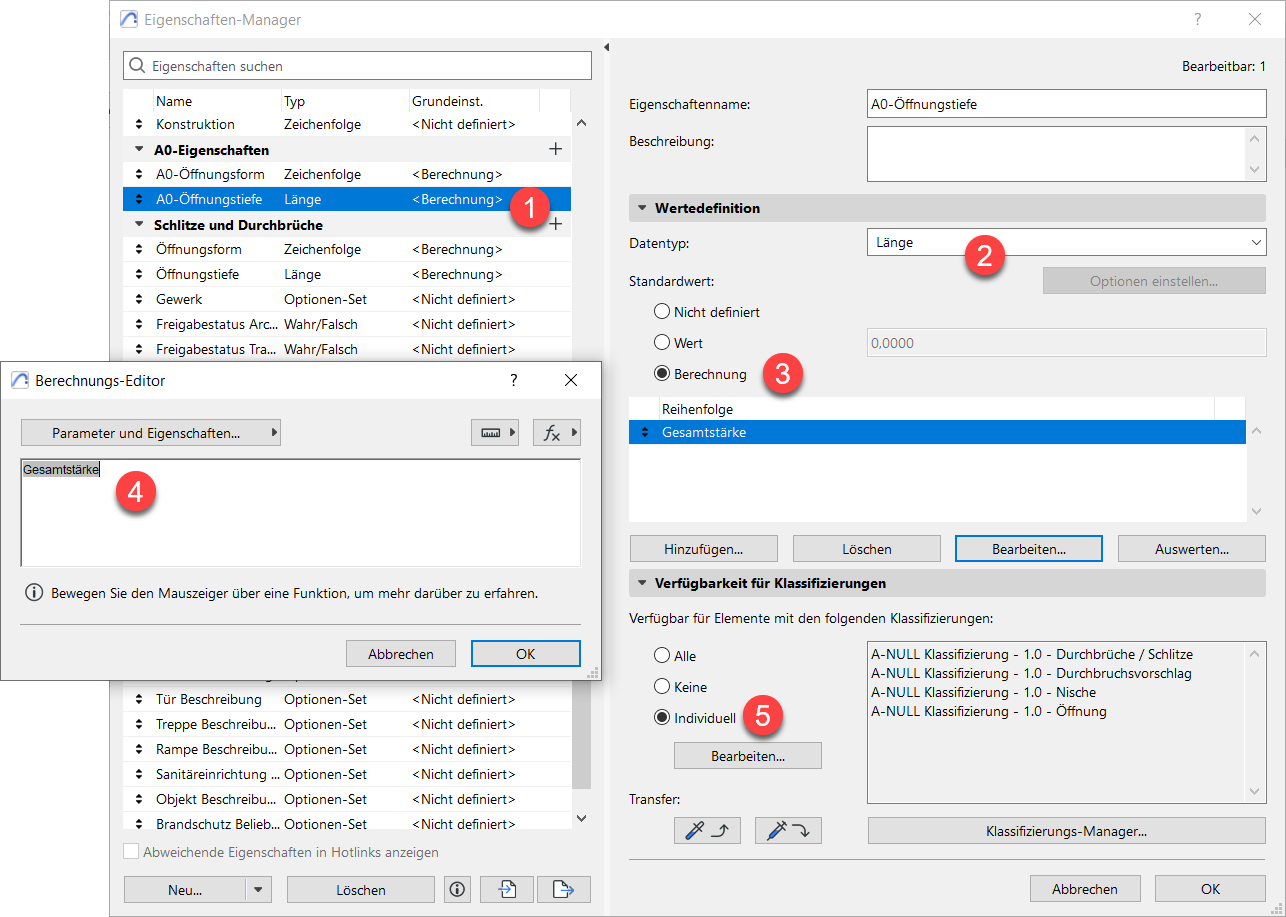Viewport: 1286px width, 917px height.
Task: Select the Berechnung radio button
Action: point(661,374)
